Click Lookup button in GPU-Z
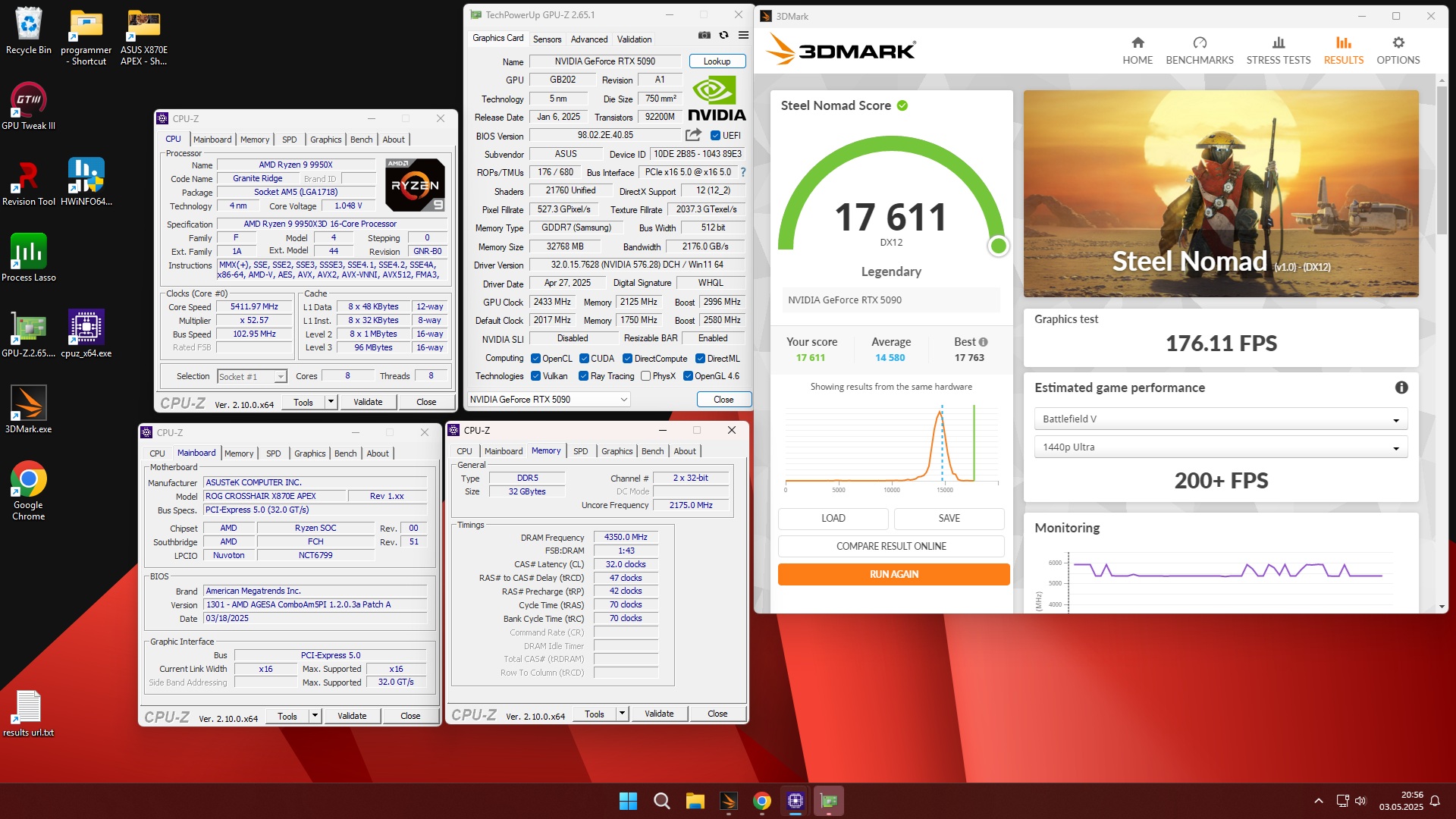 click(x=717, y=61)
